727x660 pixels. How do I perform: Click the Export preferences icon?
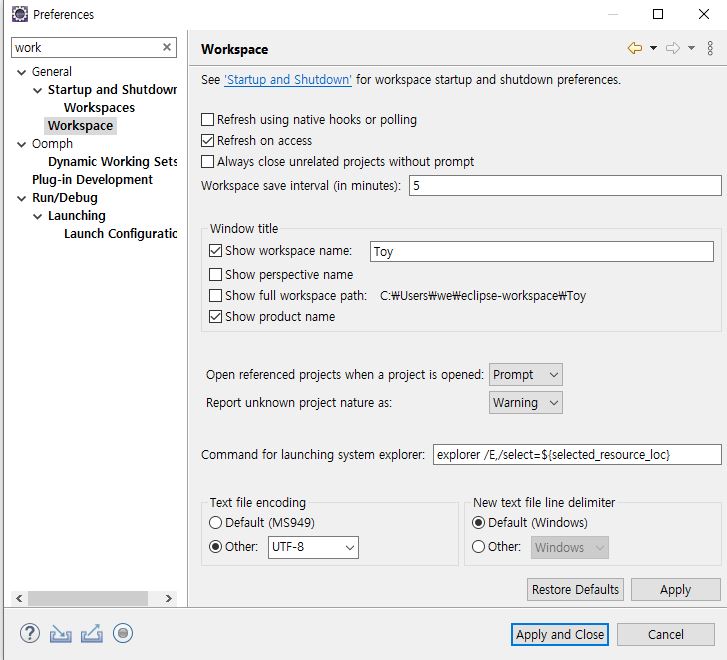click(92, 634)
